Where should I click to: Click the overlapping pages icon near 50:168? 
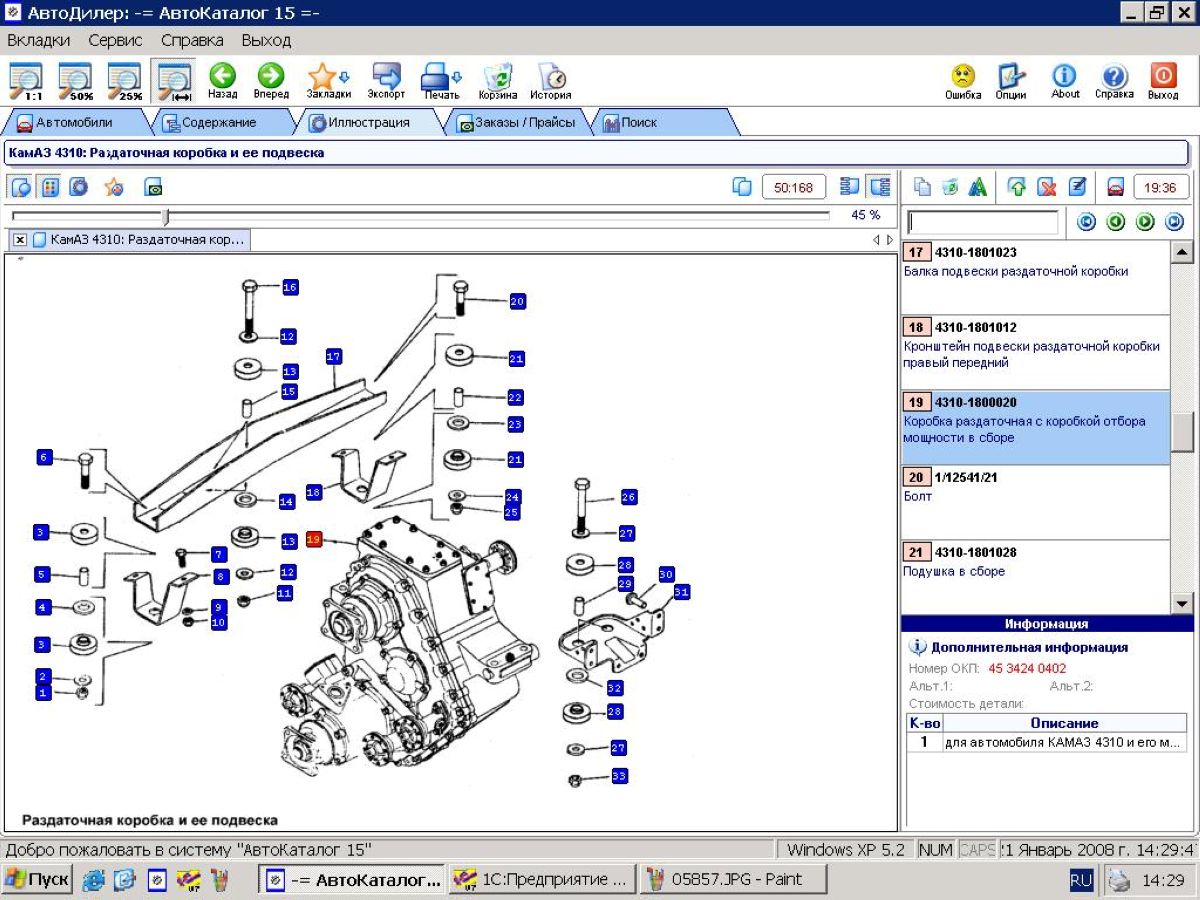point(741,186)
